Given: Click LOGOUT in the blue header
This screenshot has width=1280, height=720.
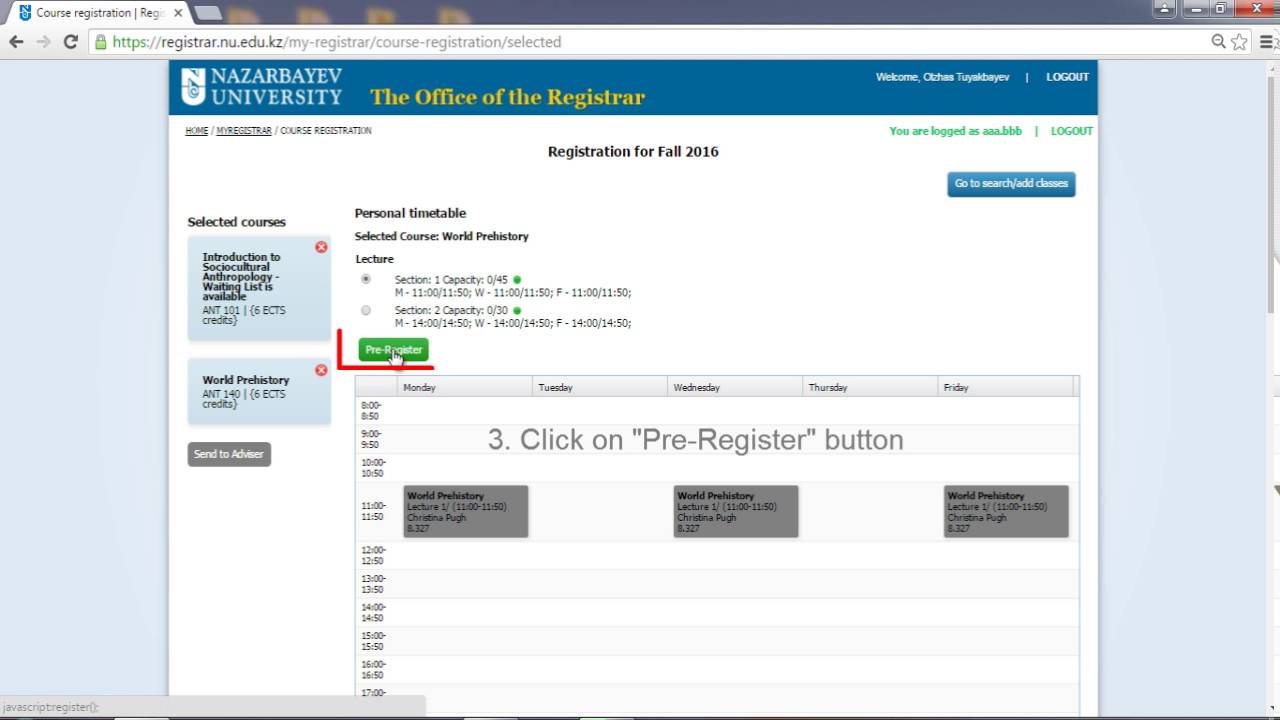Looking at the screenshot, I should [1067, 77].
